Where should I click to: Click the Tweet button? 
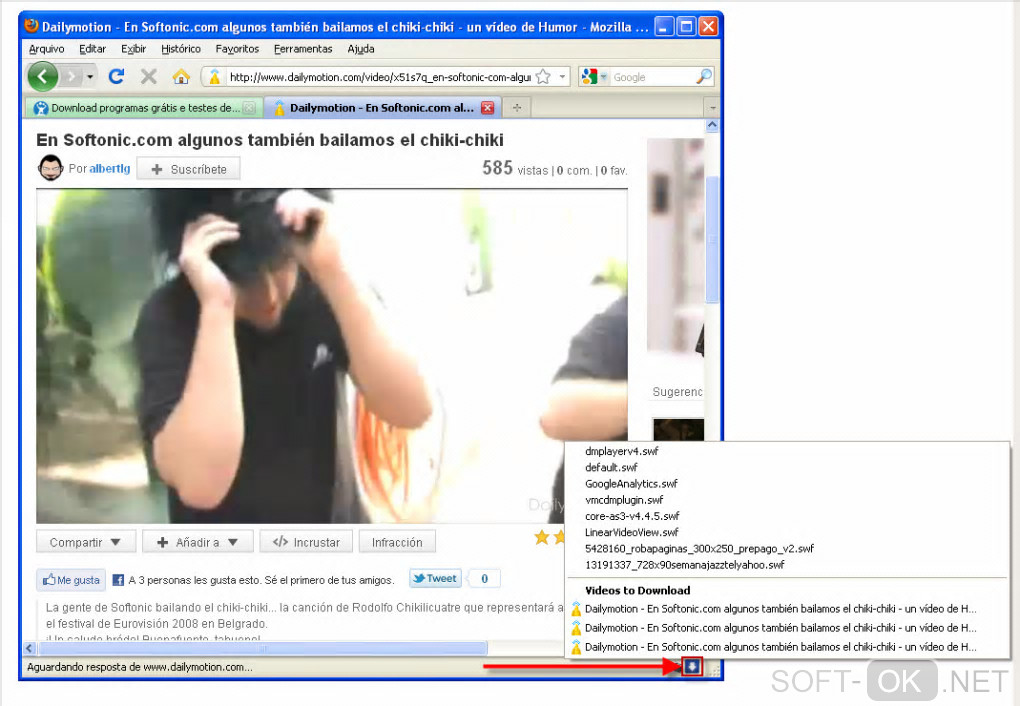[435, 578]
